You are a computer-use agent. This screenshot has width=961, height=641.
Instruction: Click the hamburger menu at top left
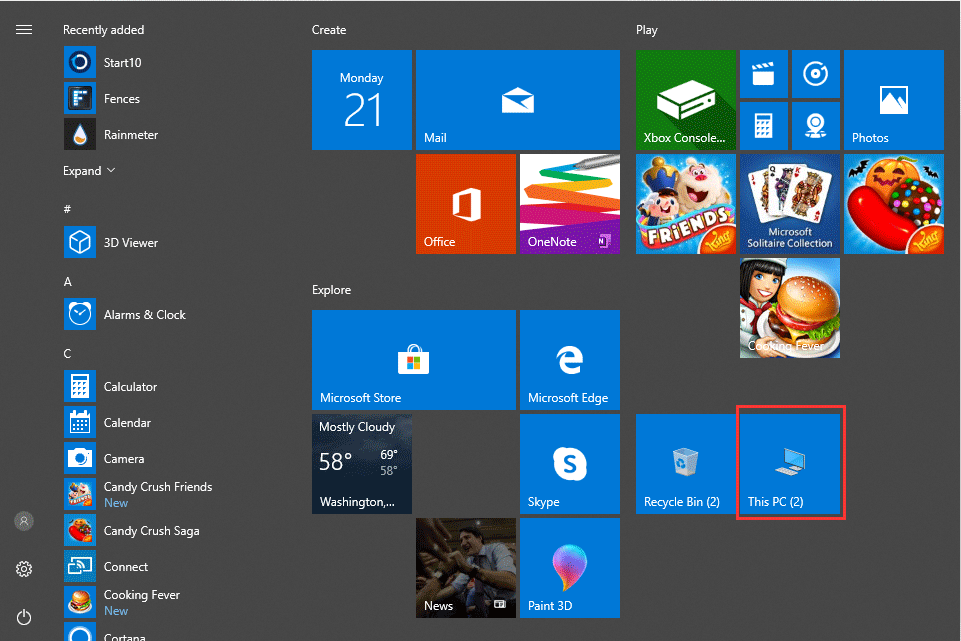[24, 29]
